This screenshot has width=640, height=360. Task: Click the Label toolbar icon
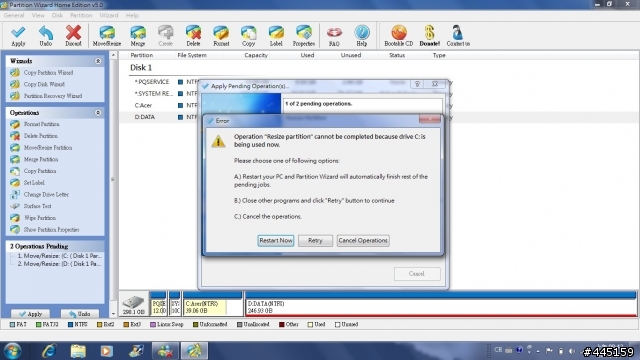(276, 36)
